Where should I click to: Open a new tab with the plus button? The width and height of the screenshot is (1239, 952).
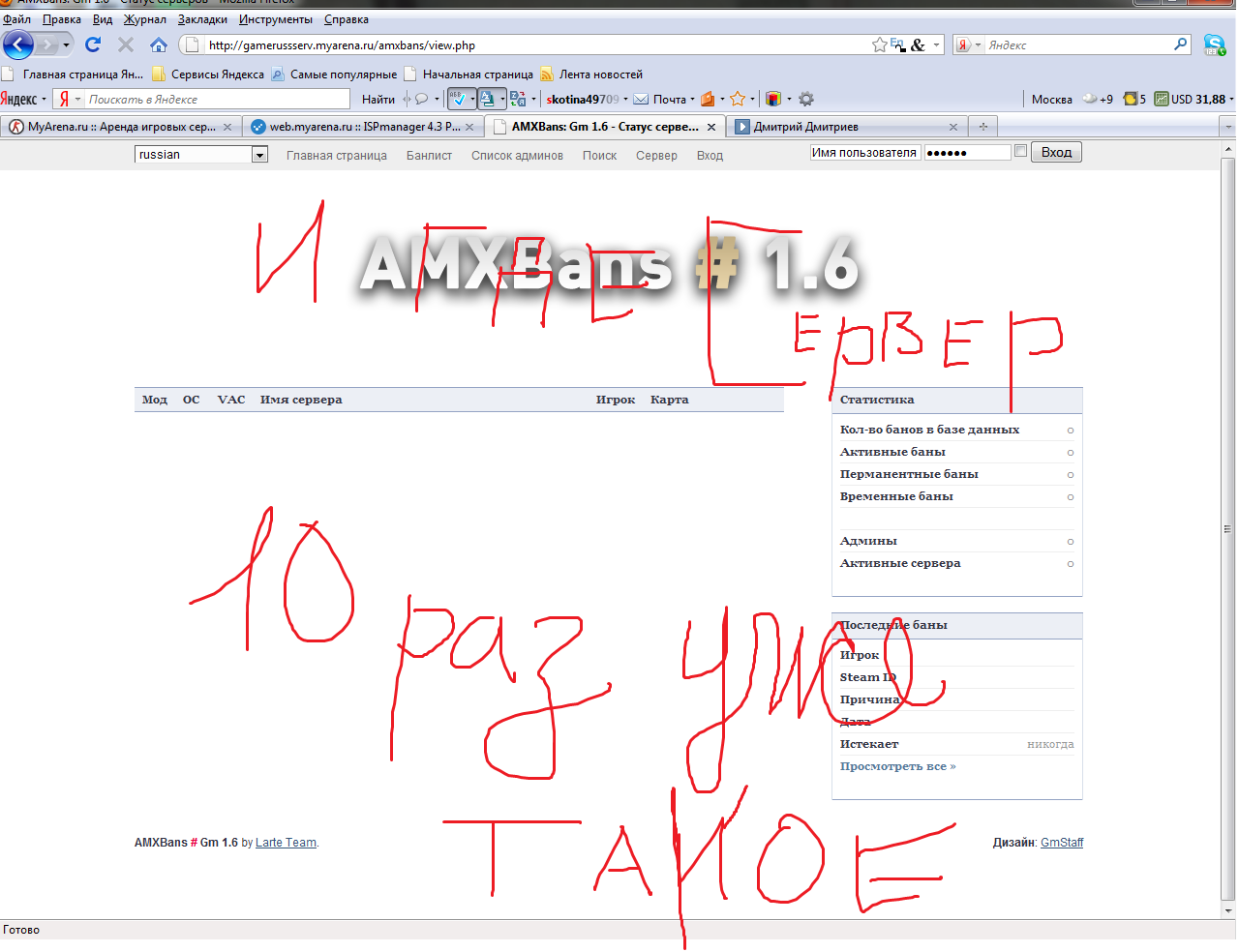[x=983, y=126]
